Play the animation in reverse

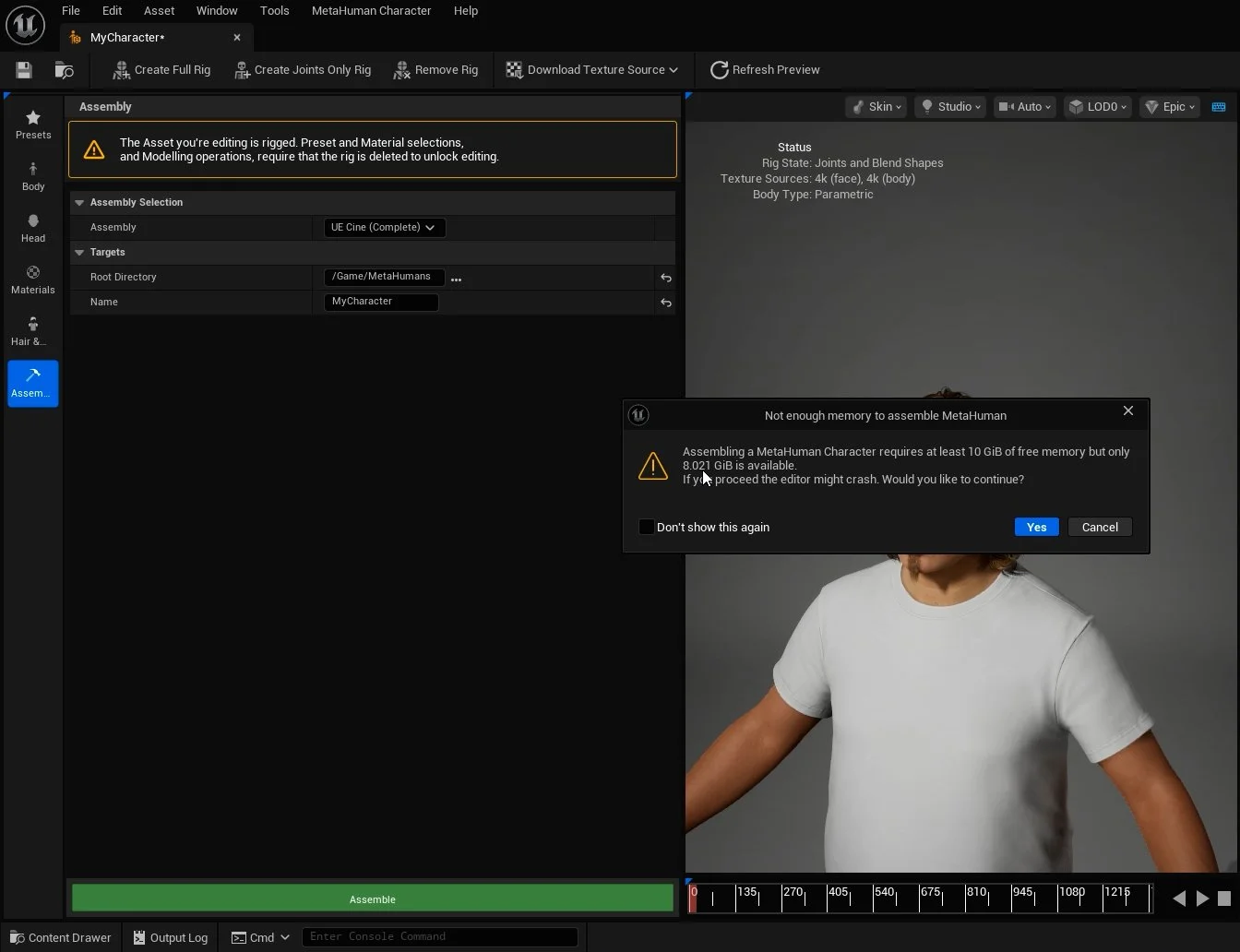point(1179,898)
